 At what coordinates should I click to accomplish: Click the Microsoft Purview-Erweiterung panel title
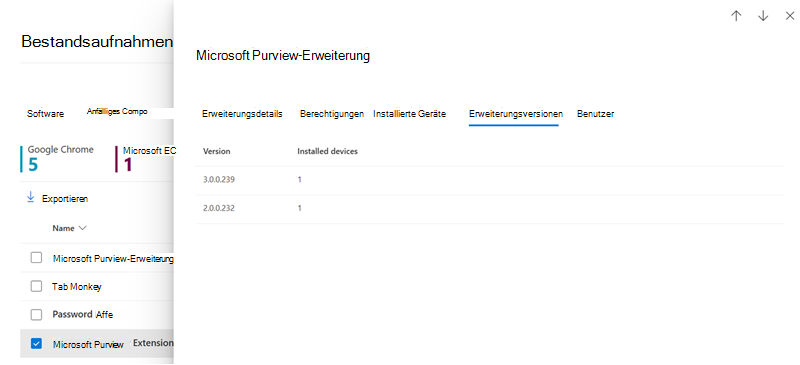click(283, 56)
